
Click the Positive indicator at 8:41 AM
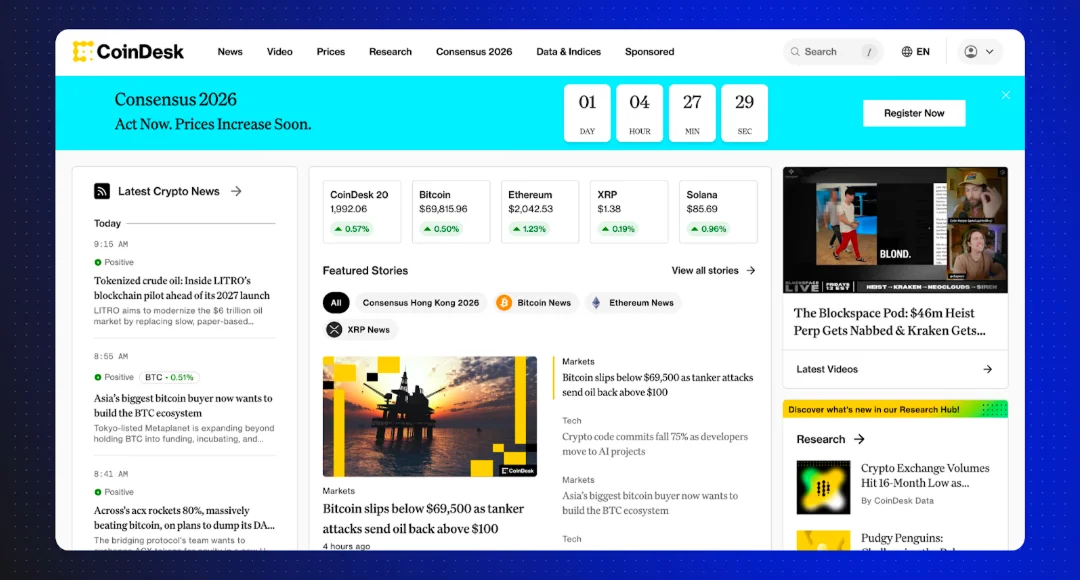coord(114,492)
